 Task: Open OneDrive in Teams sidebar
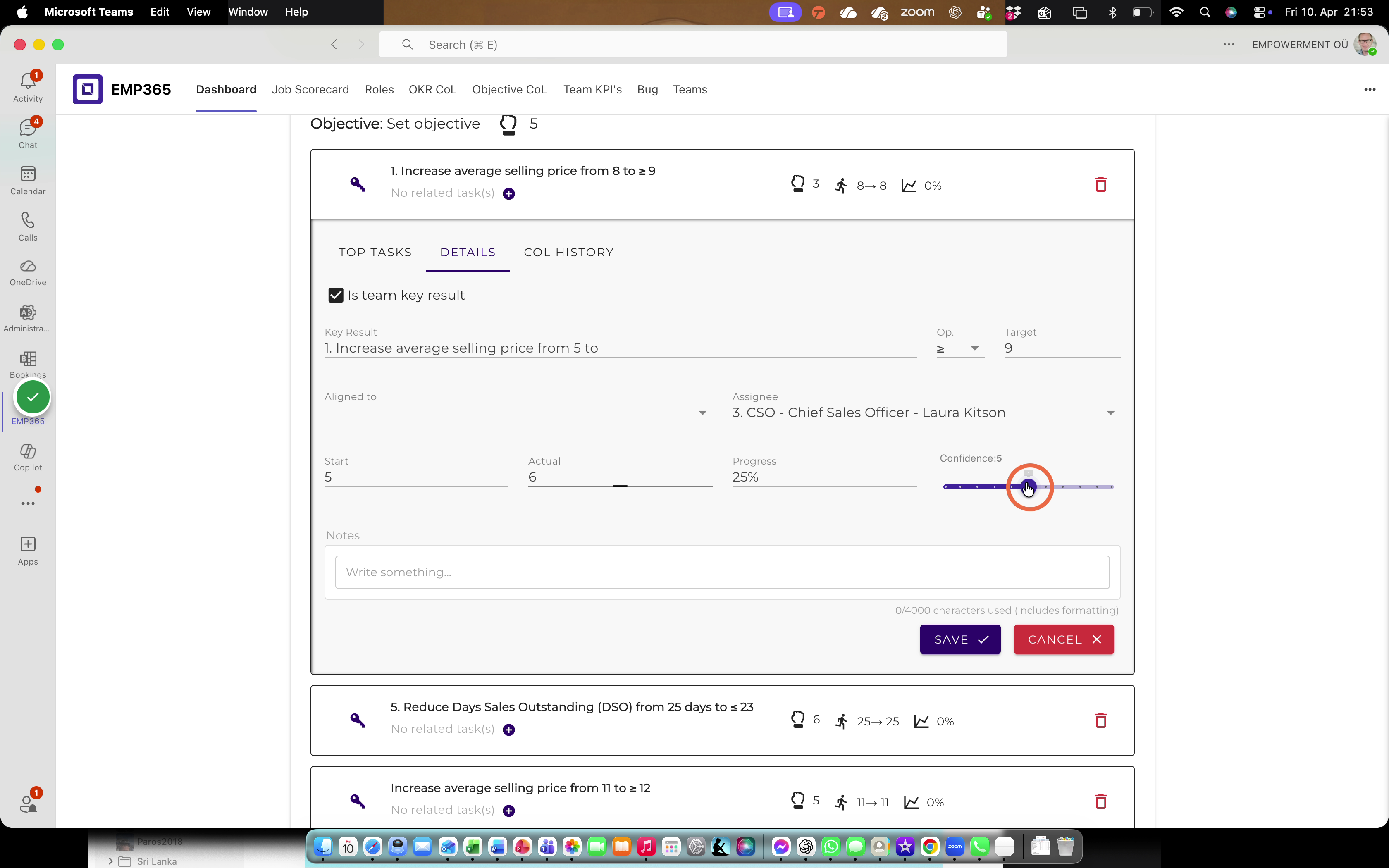28,273
